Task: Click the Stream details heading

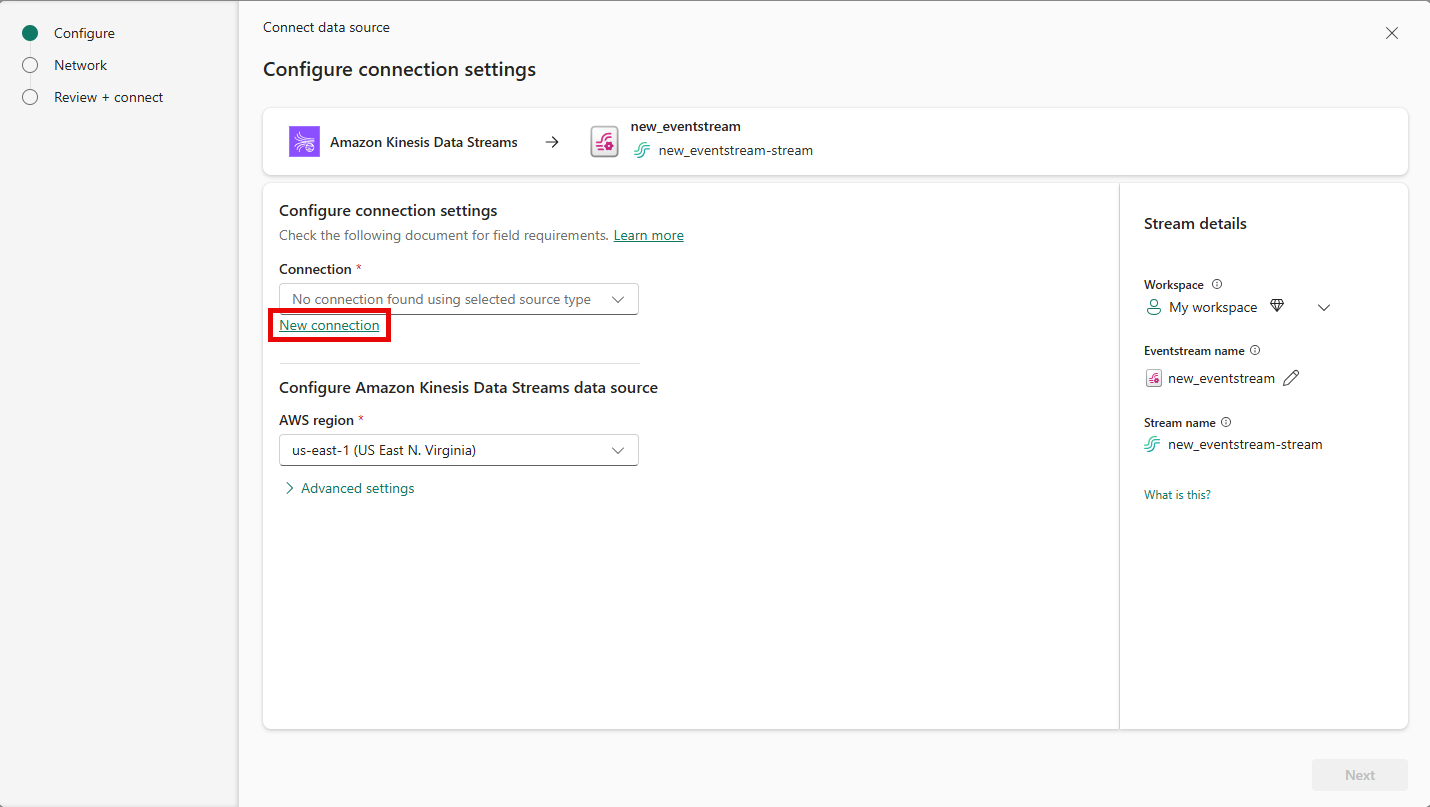Action: click(1195, 224)
